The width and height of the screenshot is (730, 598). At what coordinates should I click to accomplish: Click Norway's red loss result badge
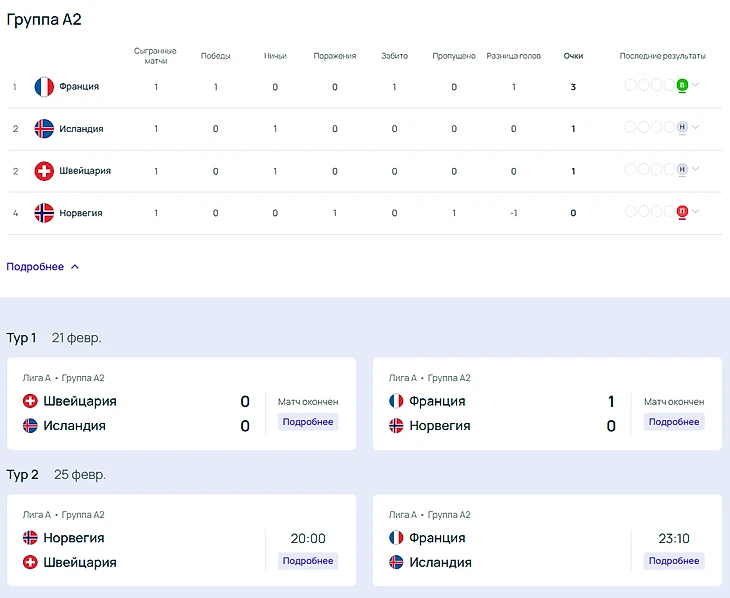click(682, 212)
